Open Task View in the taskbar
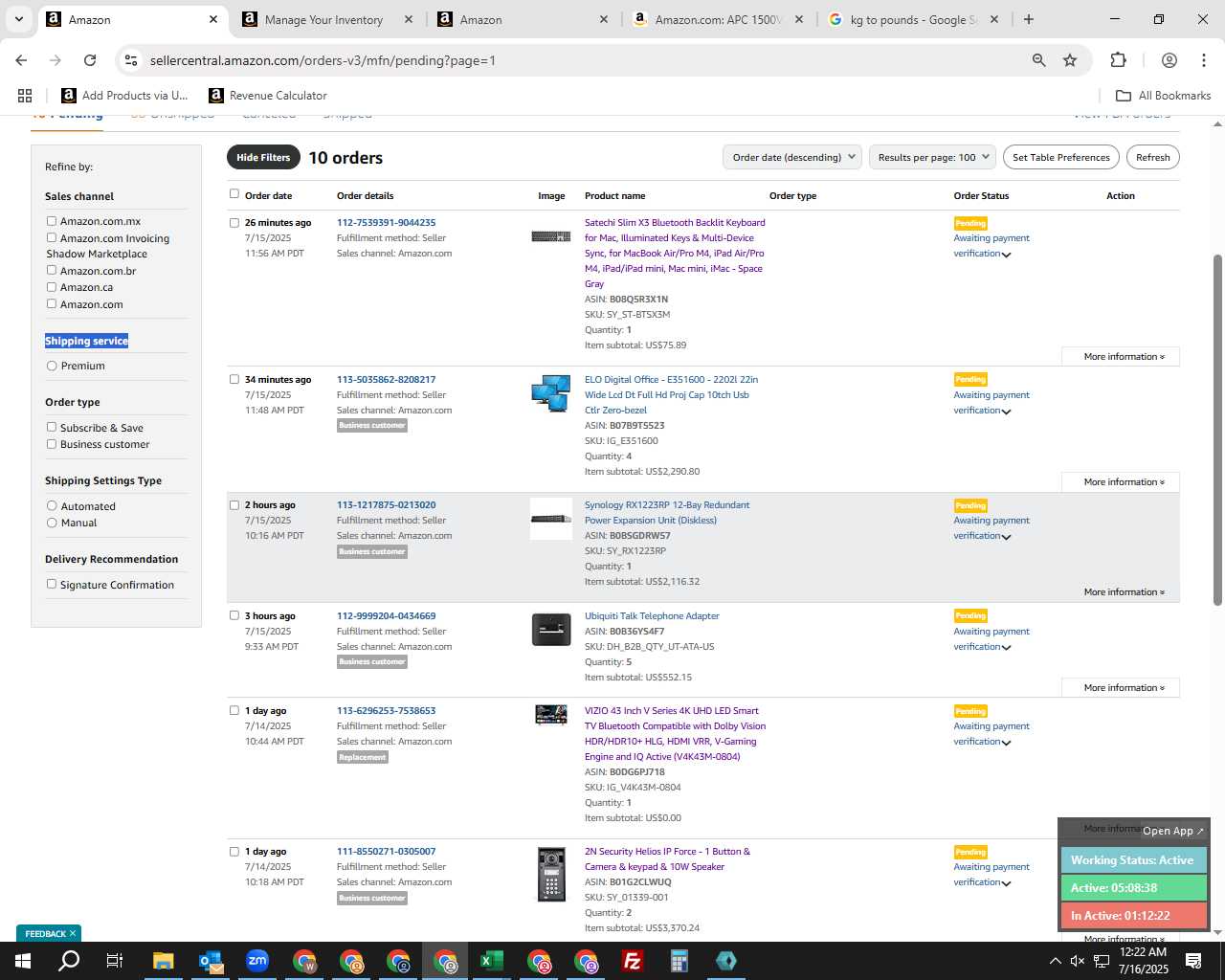 coord(115,961)
